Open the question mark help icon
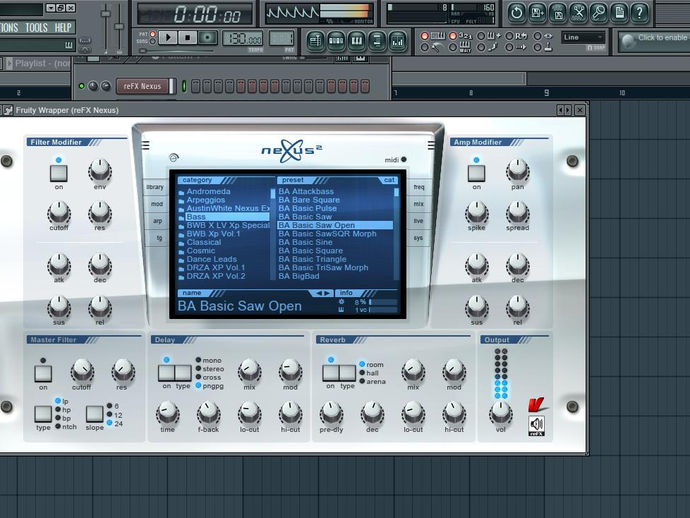 [639, 13]
